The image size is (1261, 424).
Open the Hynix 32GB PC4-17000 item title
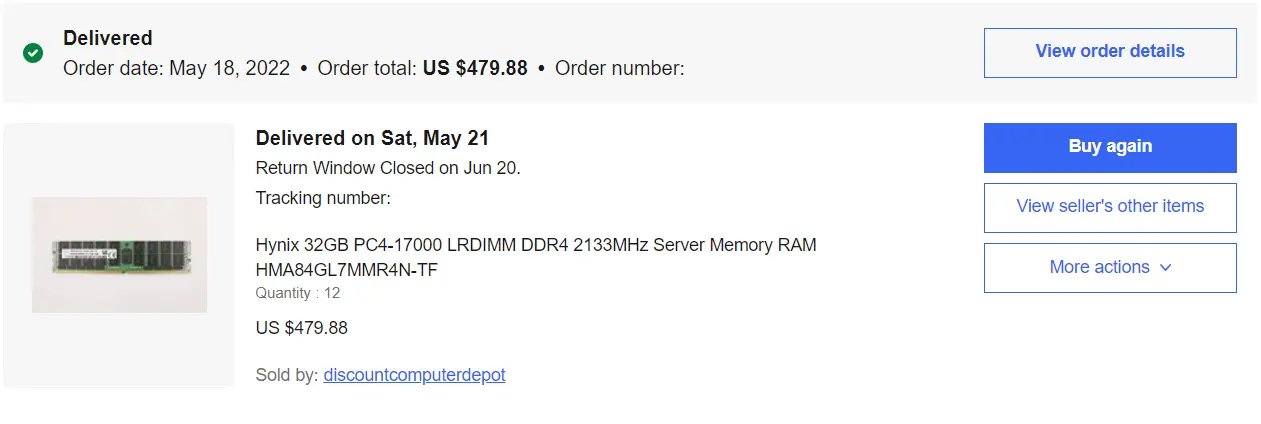[x=536, y=245]
